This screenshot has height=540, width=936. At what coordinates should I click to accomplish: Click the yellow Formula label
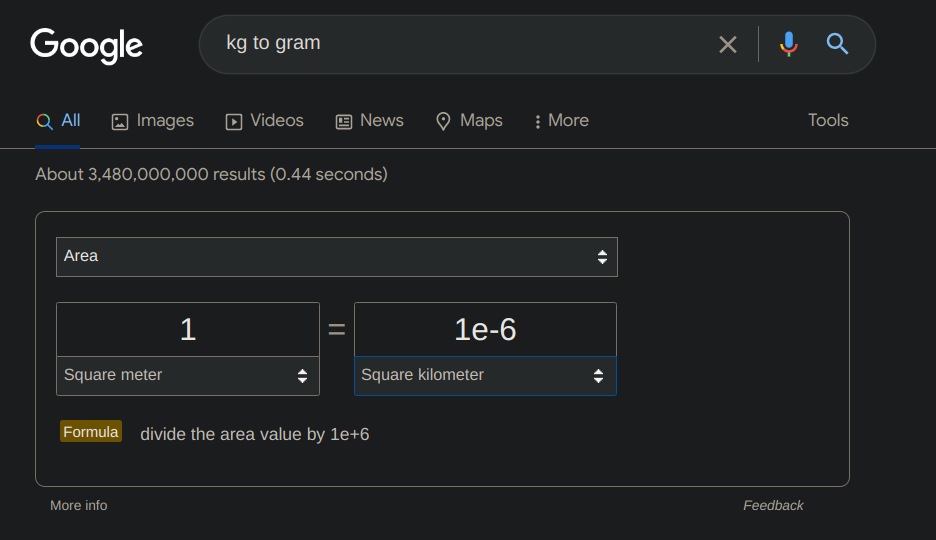point(91,432)
